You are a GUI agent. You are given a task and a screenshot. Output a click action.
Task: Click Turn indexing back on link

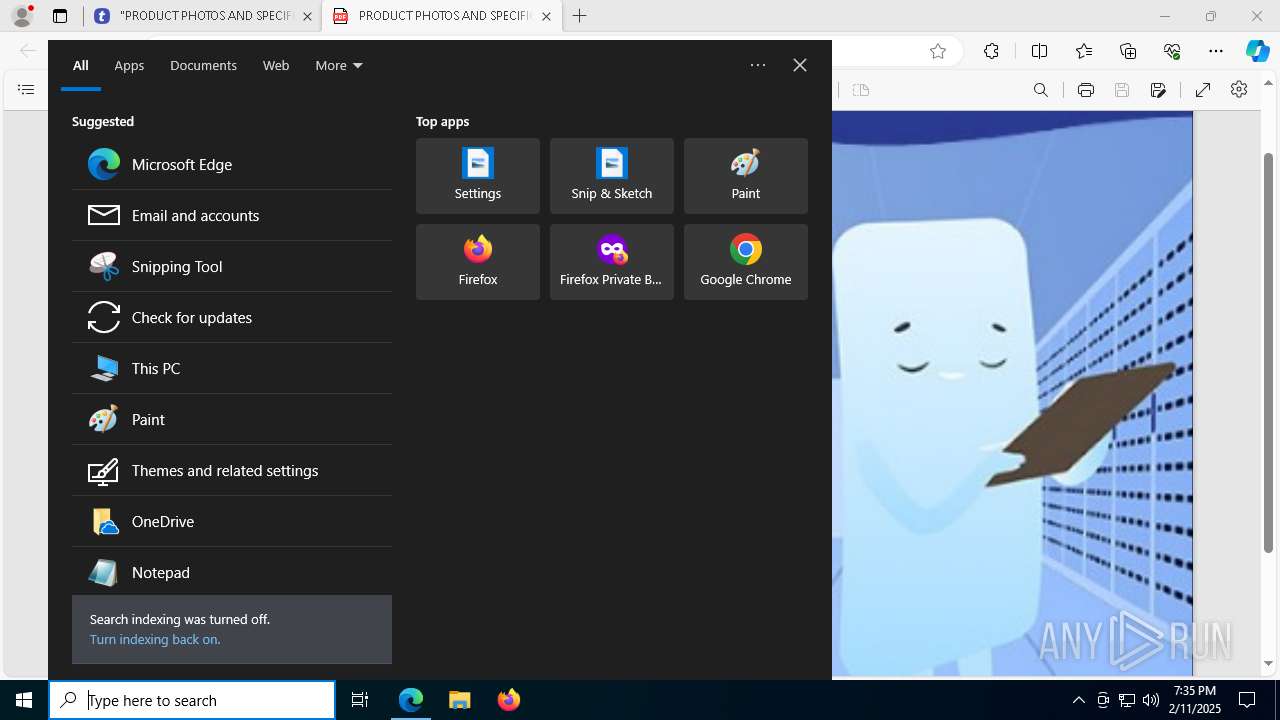(x=155, y=639)
